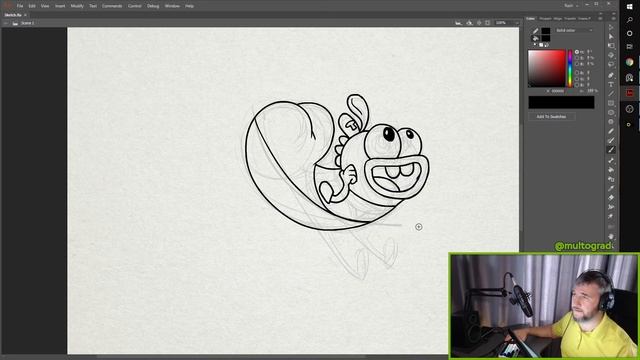The width and height of the screenshot is (640, 360).
Task: Open the Commands menu
Action: (112, 6)
